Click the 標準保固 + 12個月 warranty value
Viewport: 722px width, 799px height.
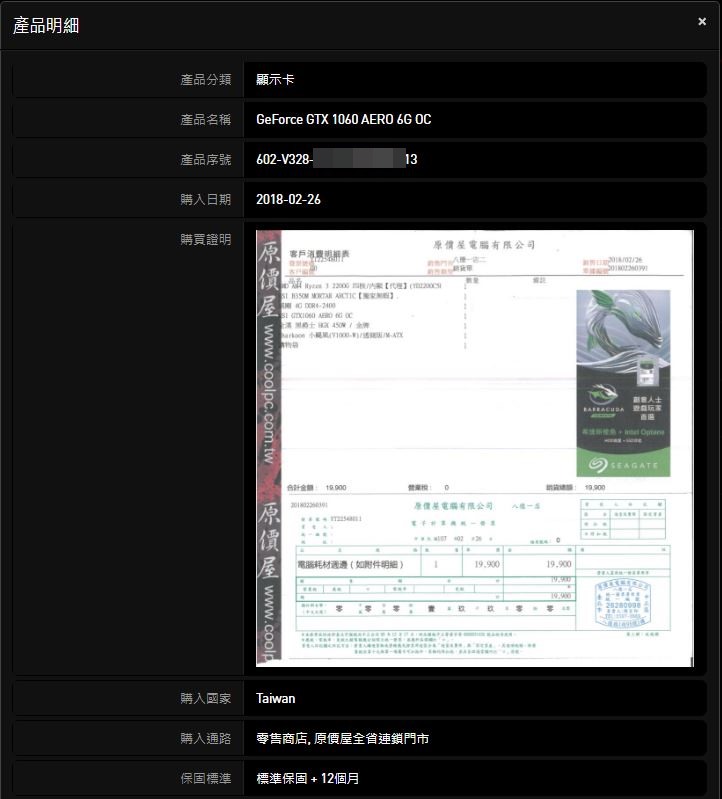307,778
